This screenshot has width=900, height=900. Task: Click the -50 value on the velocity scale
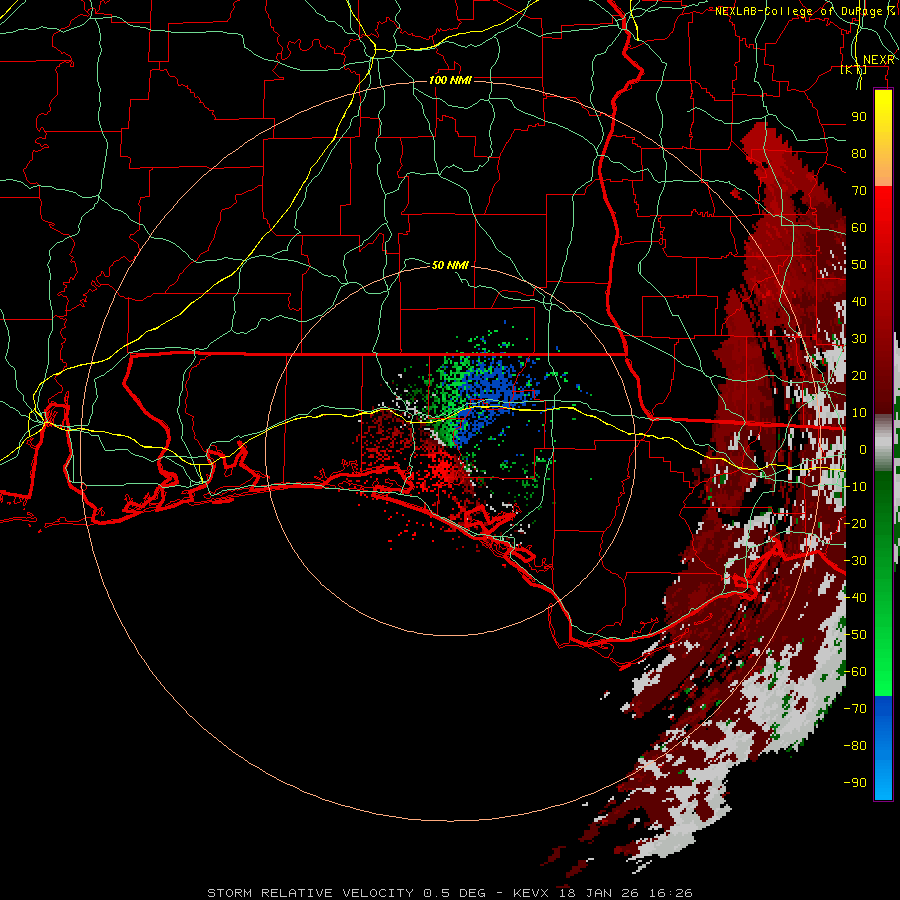point(855,634)
